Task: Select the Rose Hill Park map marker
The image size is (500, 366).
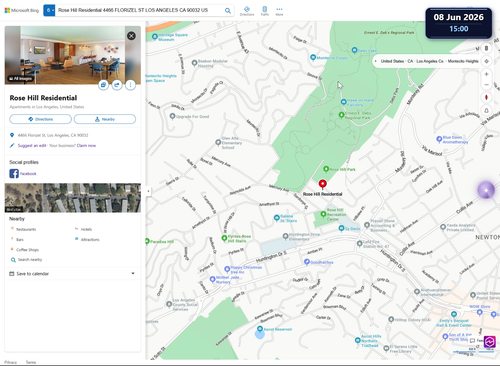Action: [x=326, y=169]
